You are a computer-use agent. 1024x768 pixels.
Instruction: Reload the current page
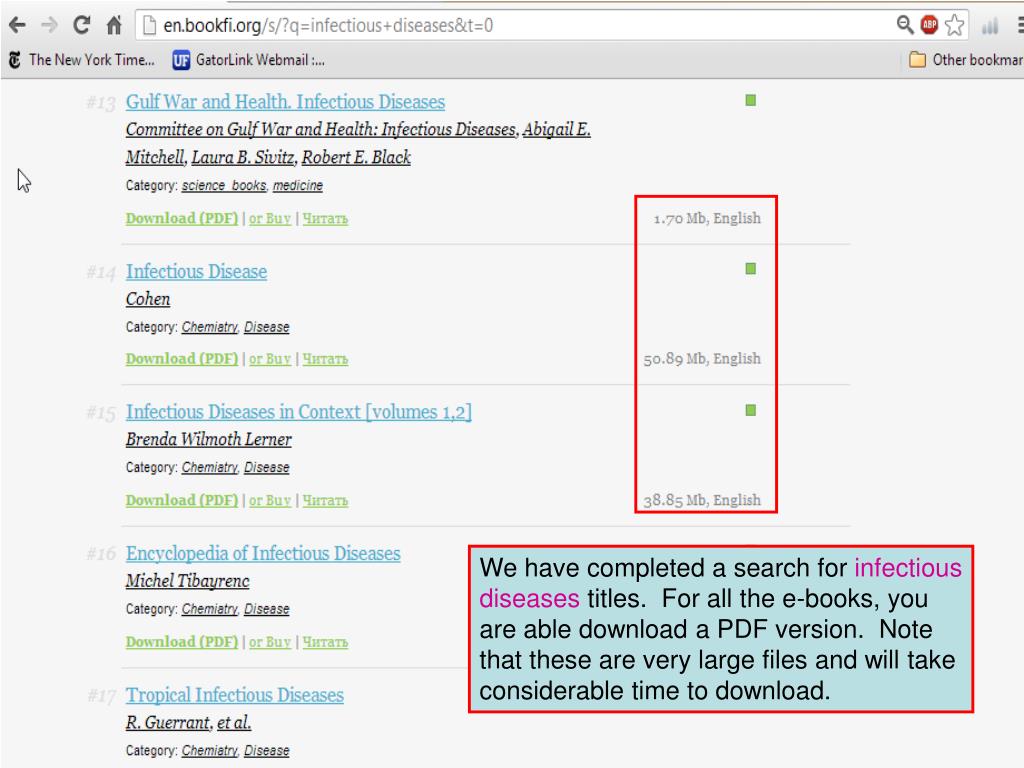[x=82, y=25]
